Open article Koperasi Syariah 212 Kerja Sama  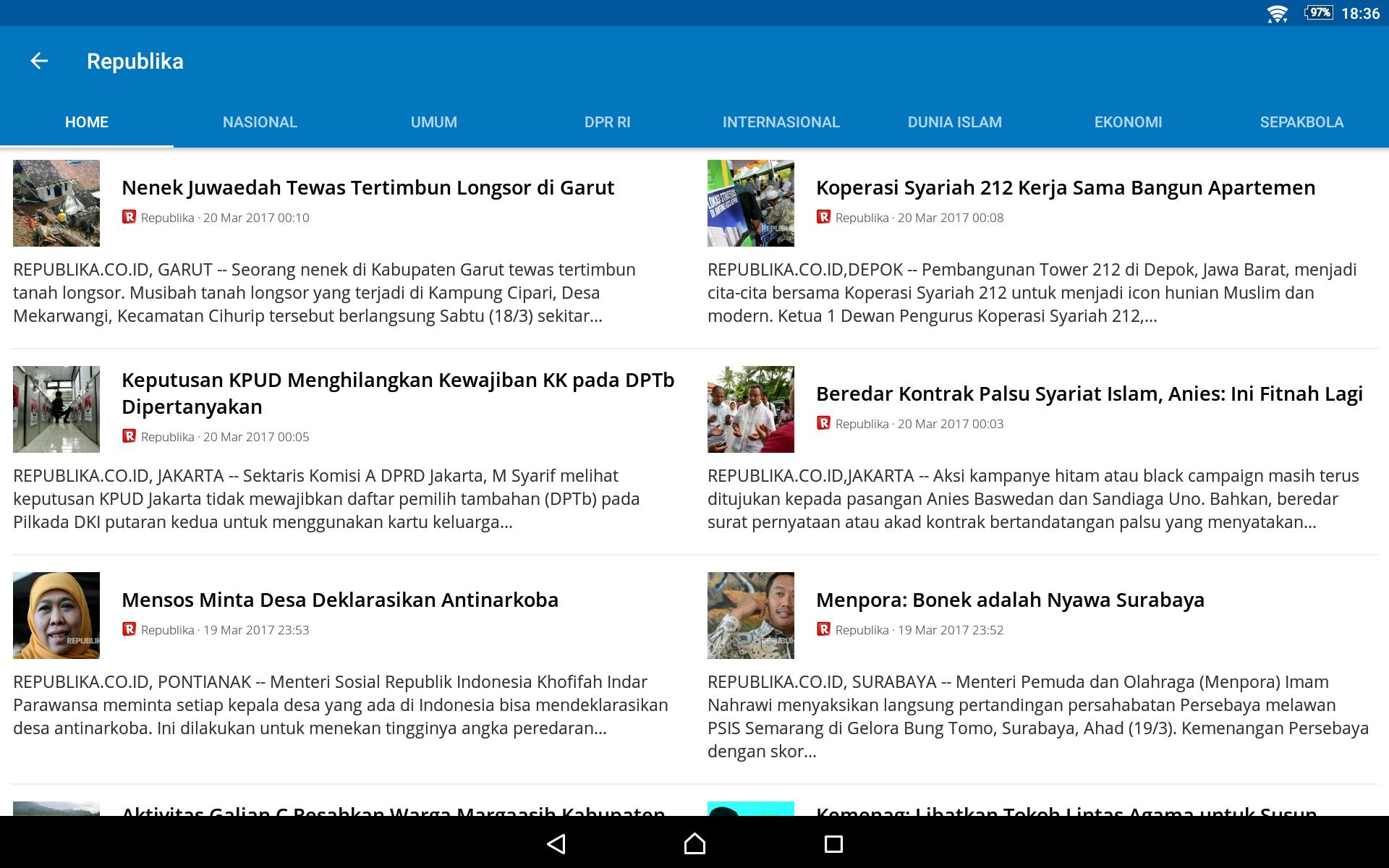tap(1066, 188)
